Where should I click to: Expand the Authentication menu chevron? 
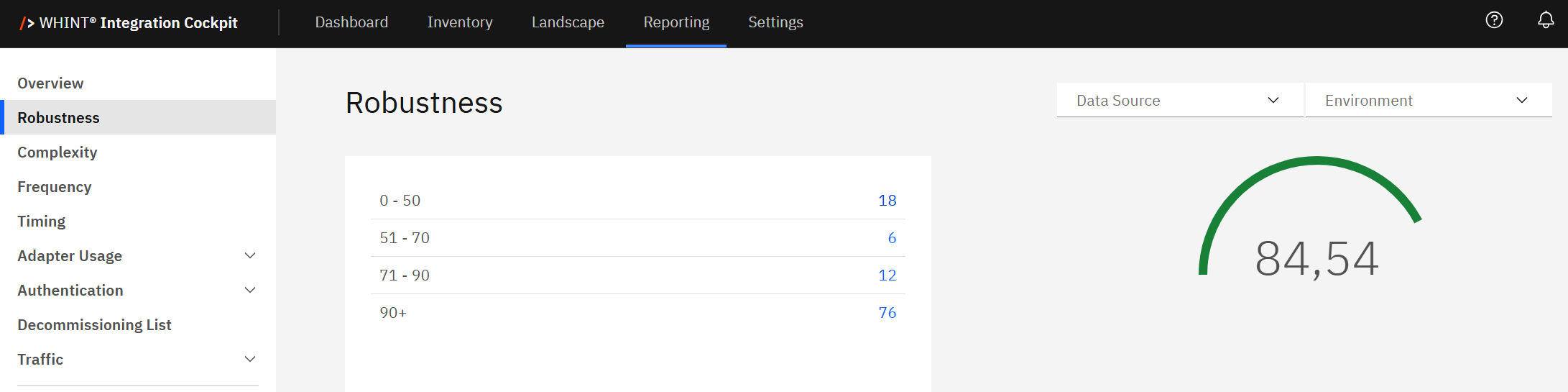pos(250,291)
